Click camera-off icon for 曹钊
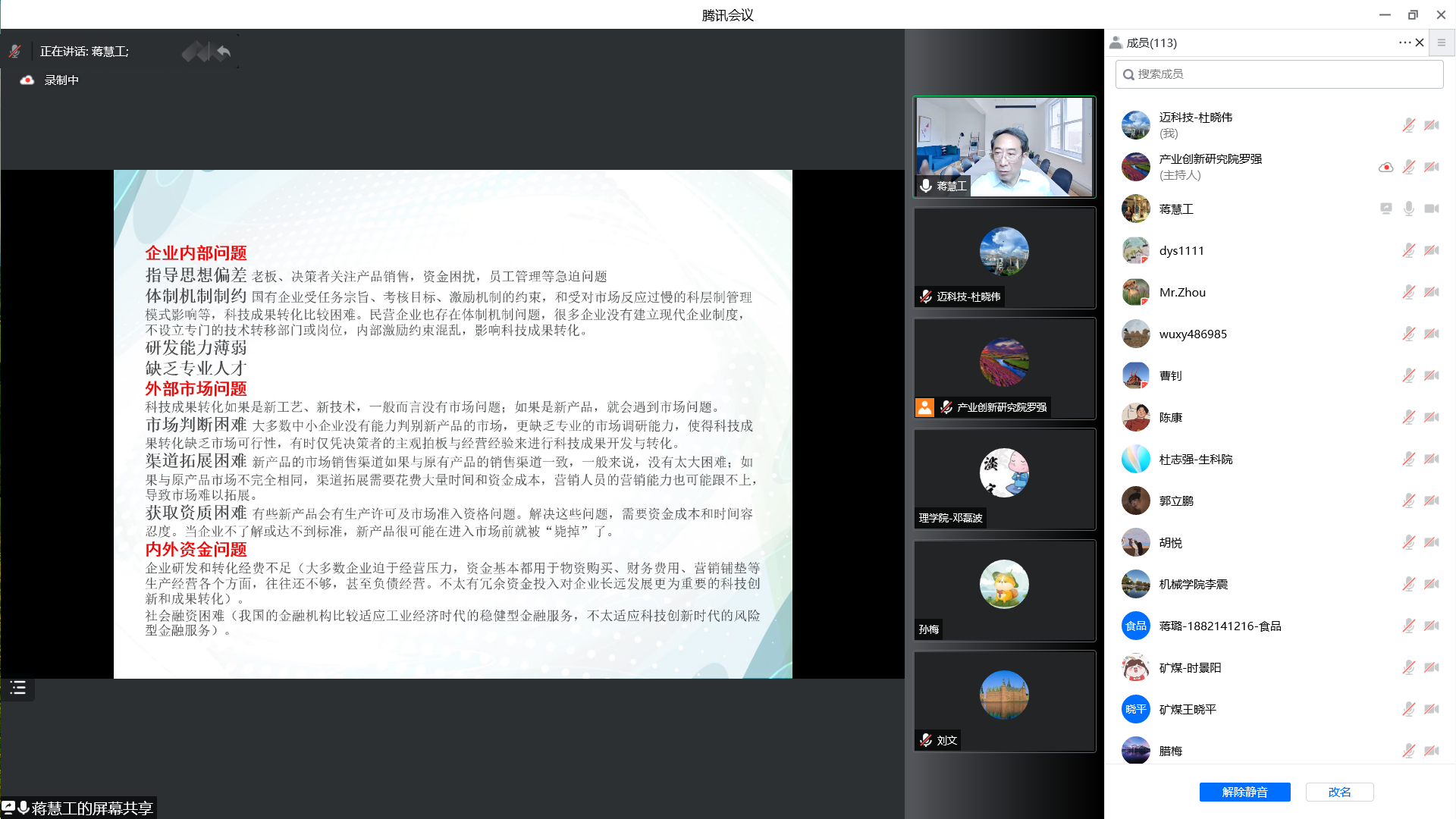Viewport: 1456px width, 819px height. [1431, 375]
